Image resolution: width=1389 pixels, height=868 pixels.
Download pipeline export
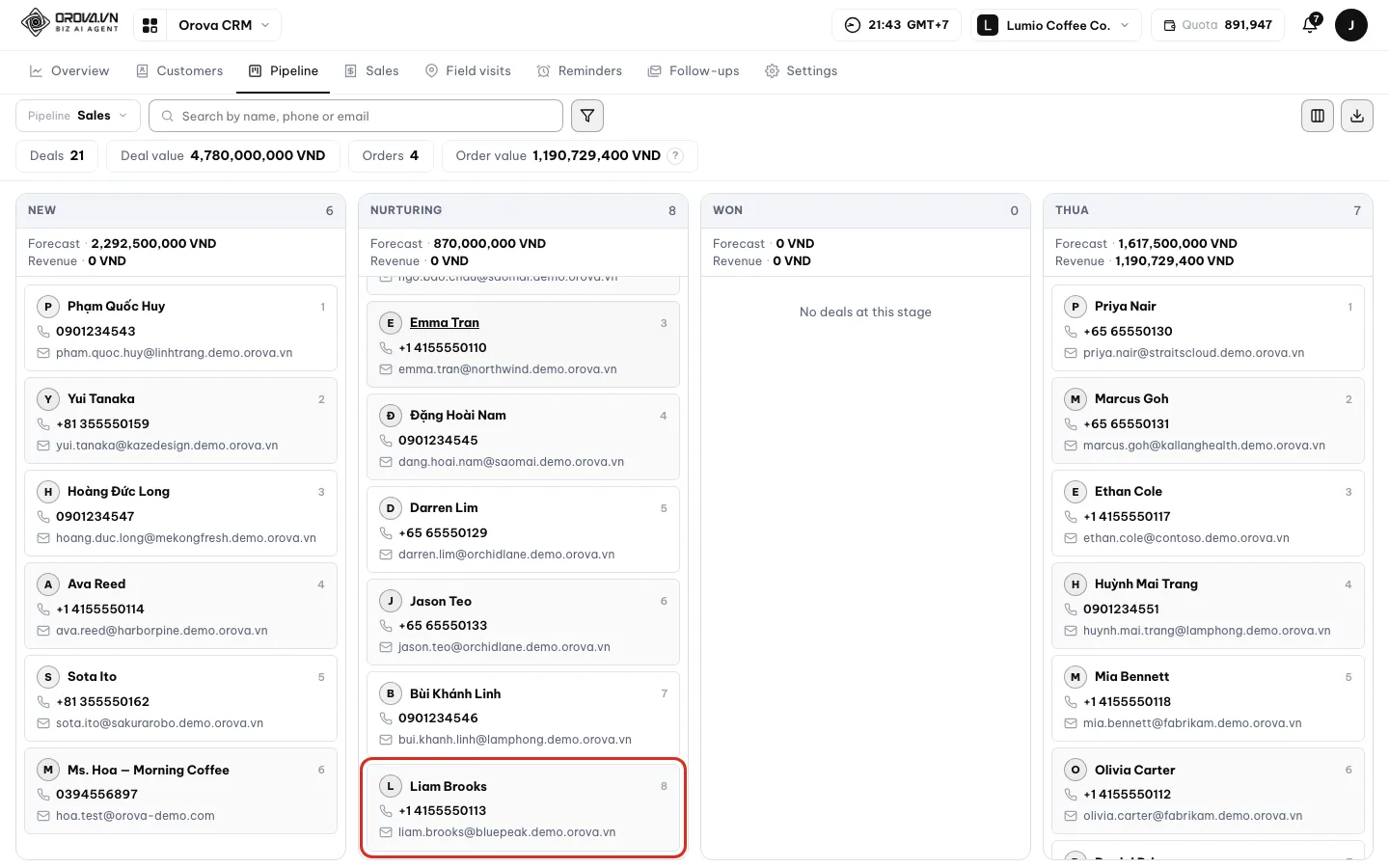pos(1356,116)
